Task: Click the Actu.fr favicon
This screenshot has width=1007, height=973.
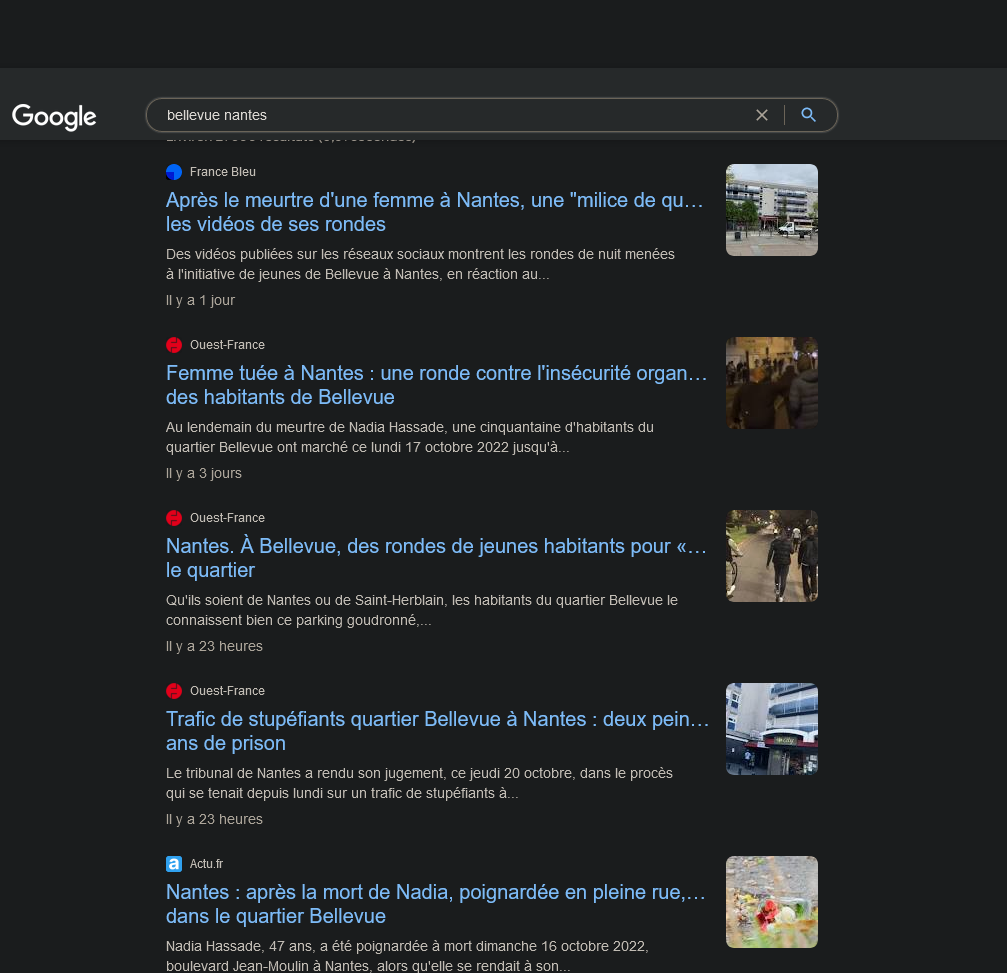Action: 174,864
